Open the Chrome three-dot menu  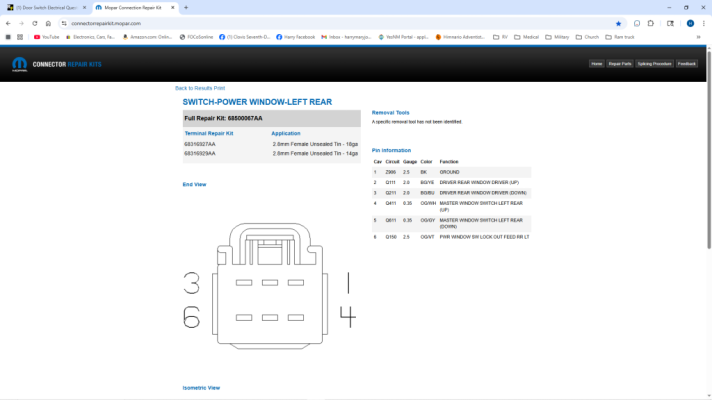[703, 23]
